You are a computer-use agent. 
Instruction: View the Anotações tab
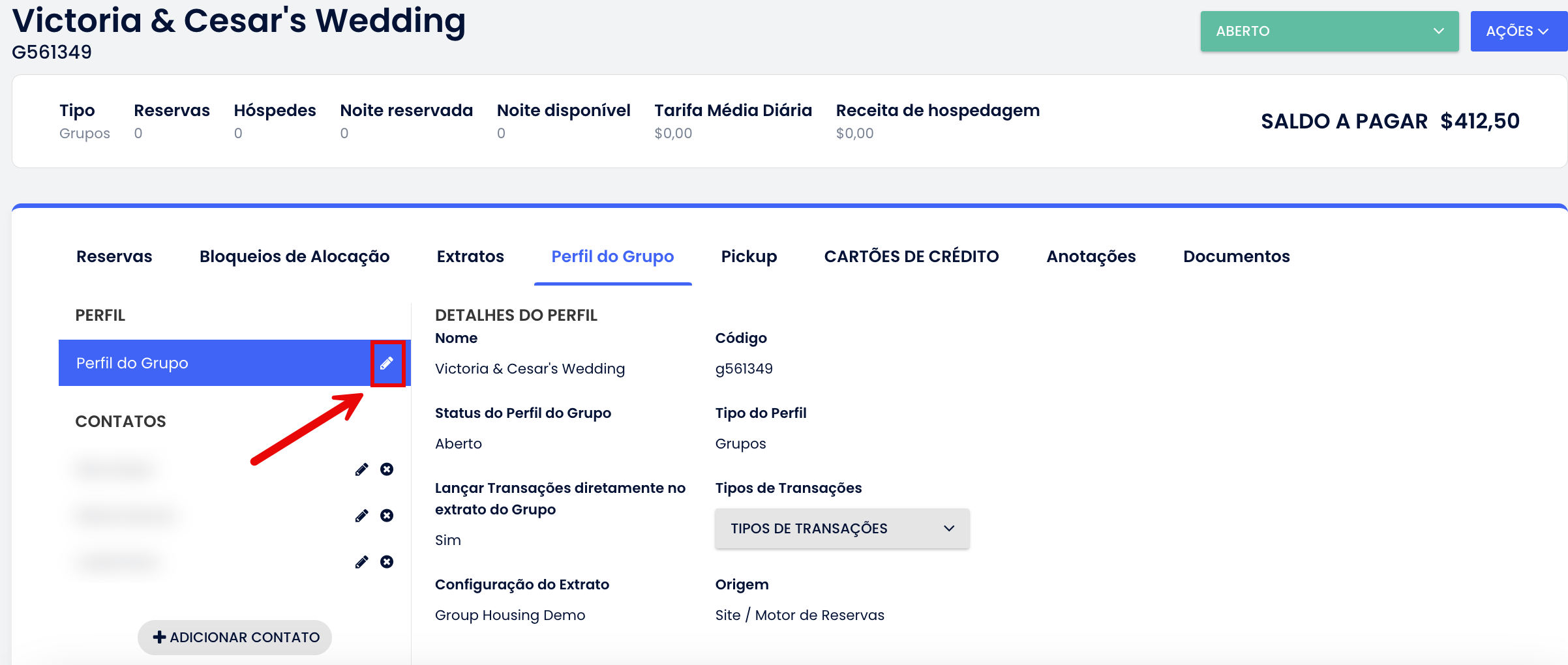click(1091, 256)
